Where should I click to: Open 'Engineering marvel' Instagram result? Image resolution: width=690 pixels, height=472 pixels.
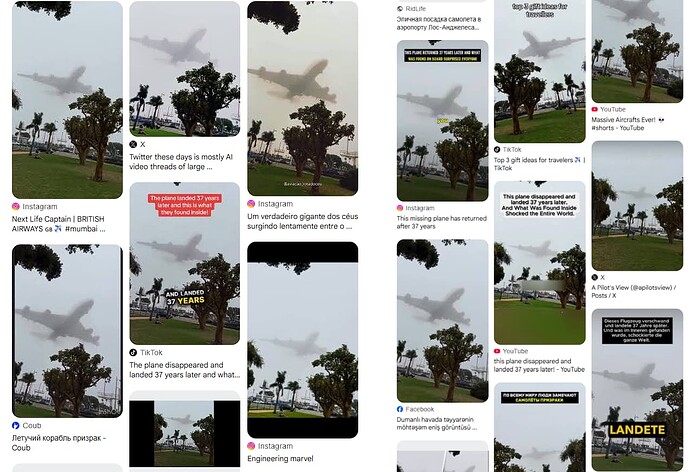click(x=280, y=459)
